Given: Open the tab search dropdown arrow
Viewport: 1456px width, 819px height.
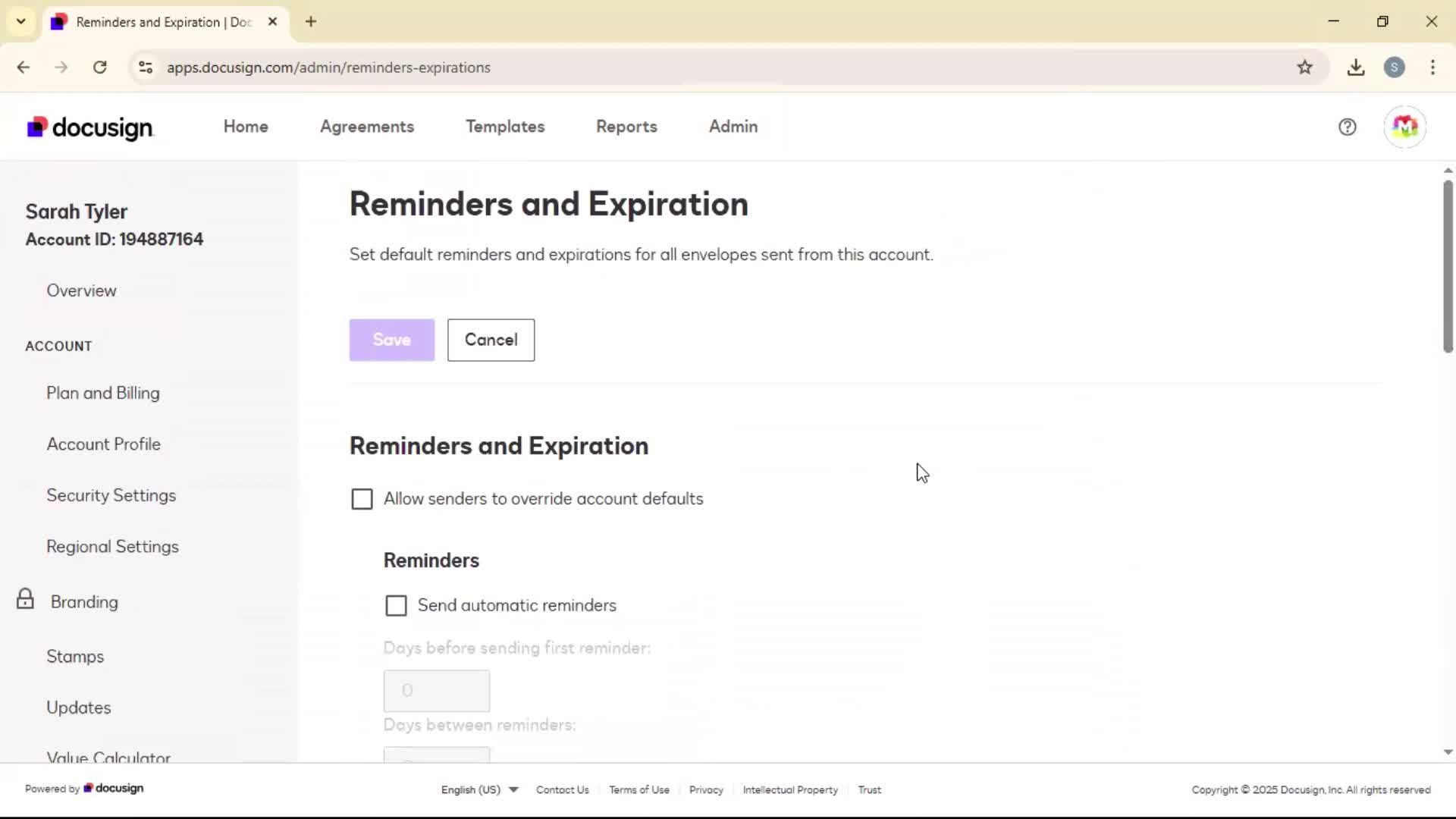Looking at the screenshot, I should tap(21, 22).
